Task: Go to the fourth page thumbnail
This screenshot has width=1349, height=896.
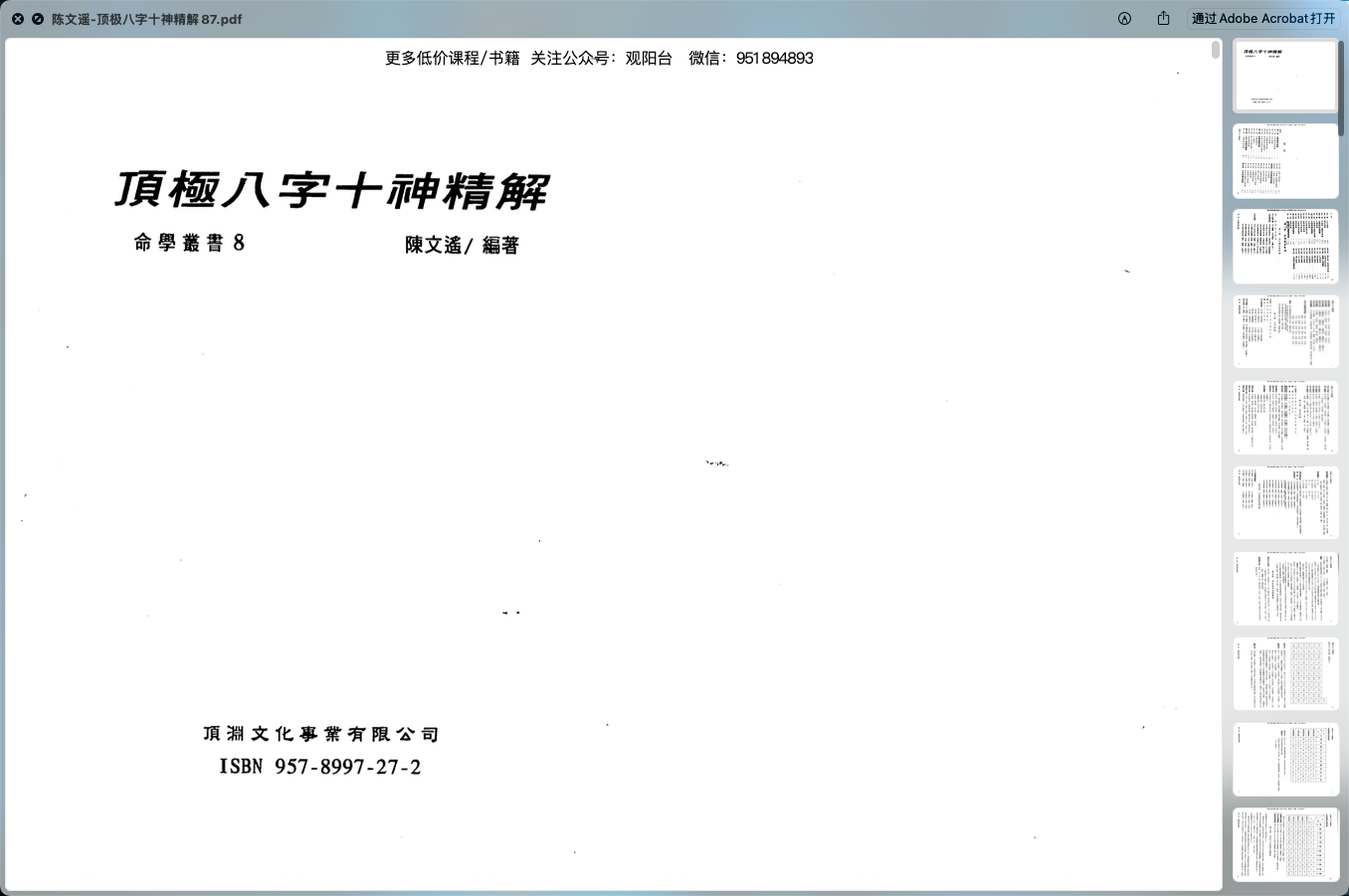Action: (x=1285, y=332)
